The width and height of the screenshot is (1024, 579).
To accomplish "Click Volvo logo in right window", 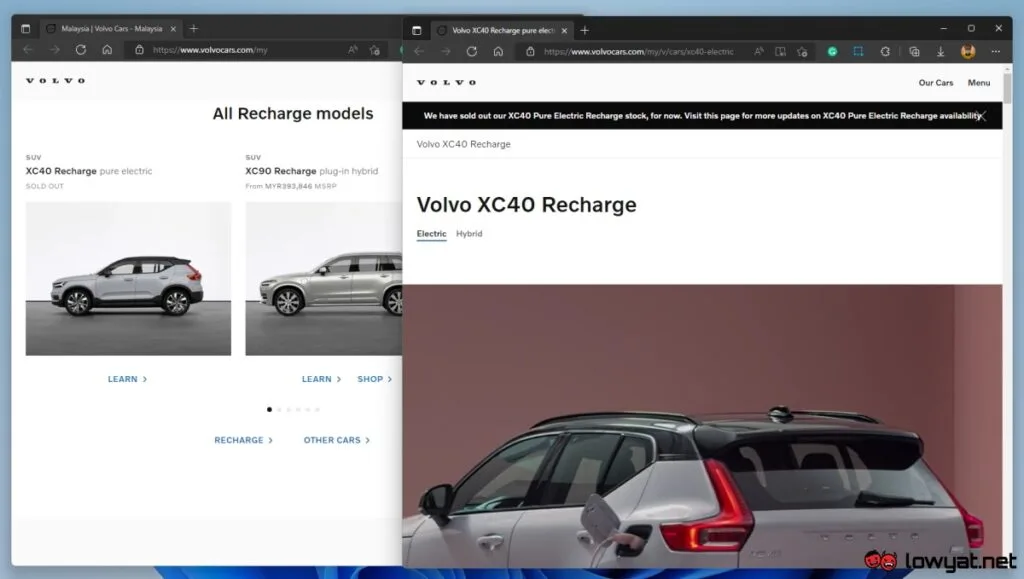I will pos(447,83).
